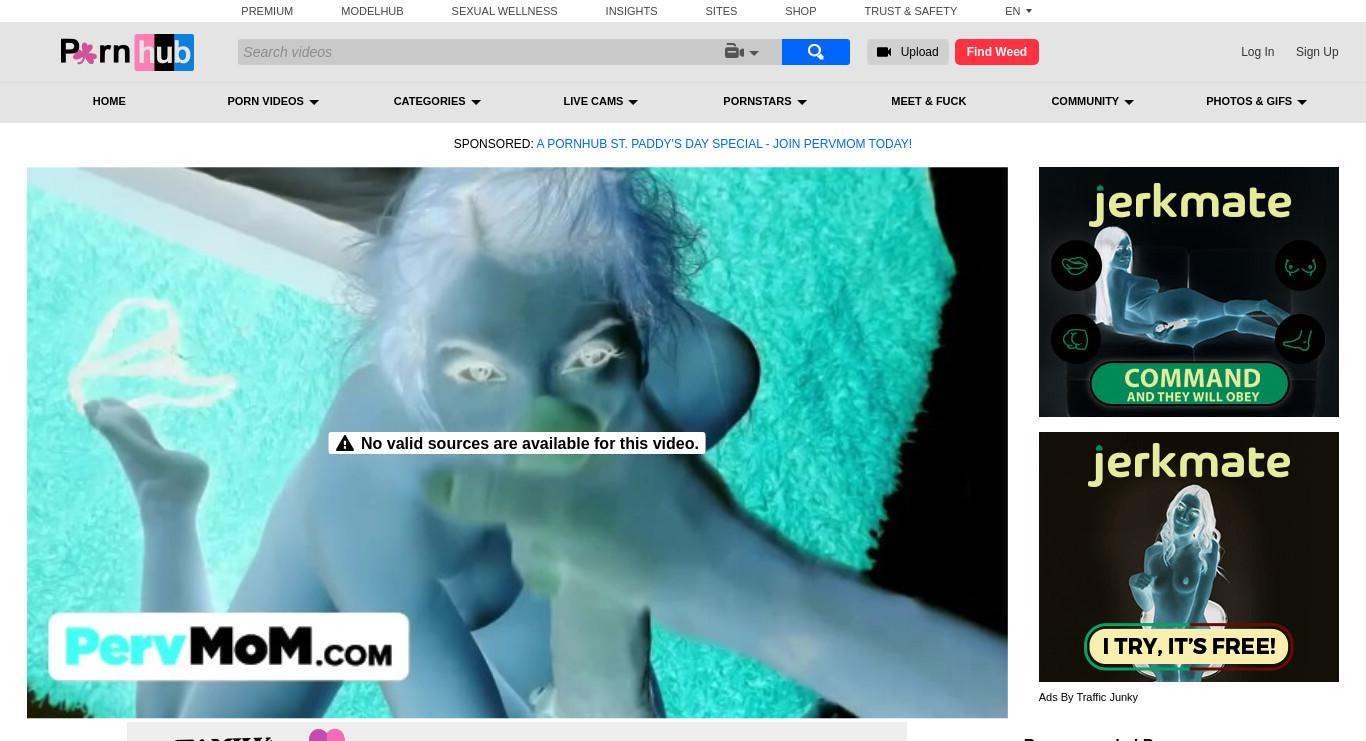Open the Log In link
The height and width of the screenshot is (741, 1366).
1257,52
